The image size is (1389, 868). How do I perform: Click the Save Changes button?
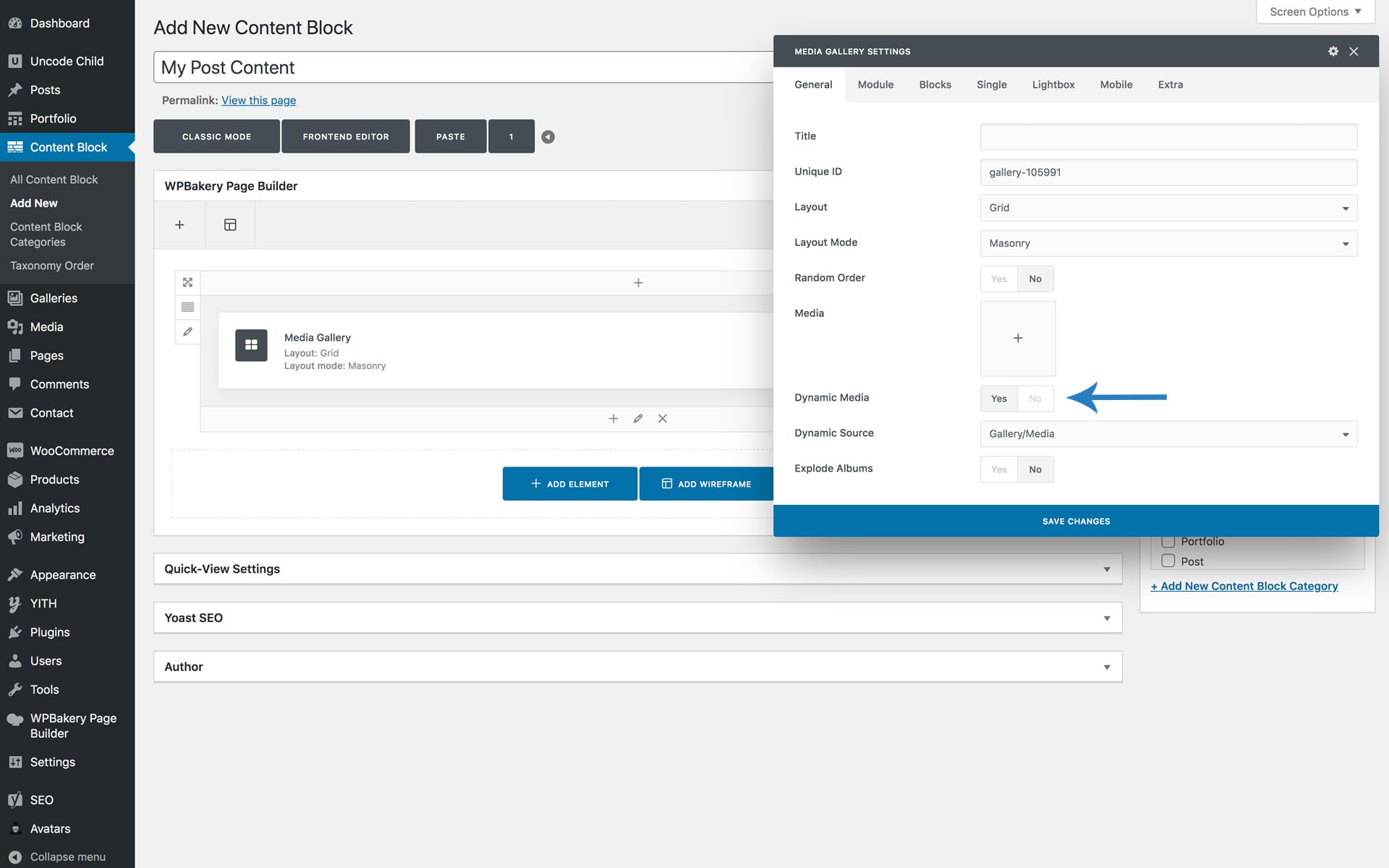1075,521
